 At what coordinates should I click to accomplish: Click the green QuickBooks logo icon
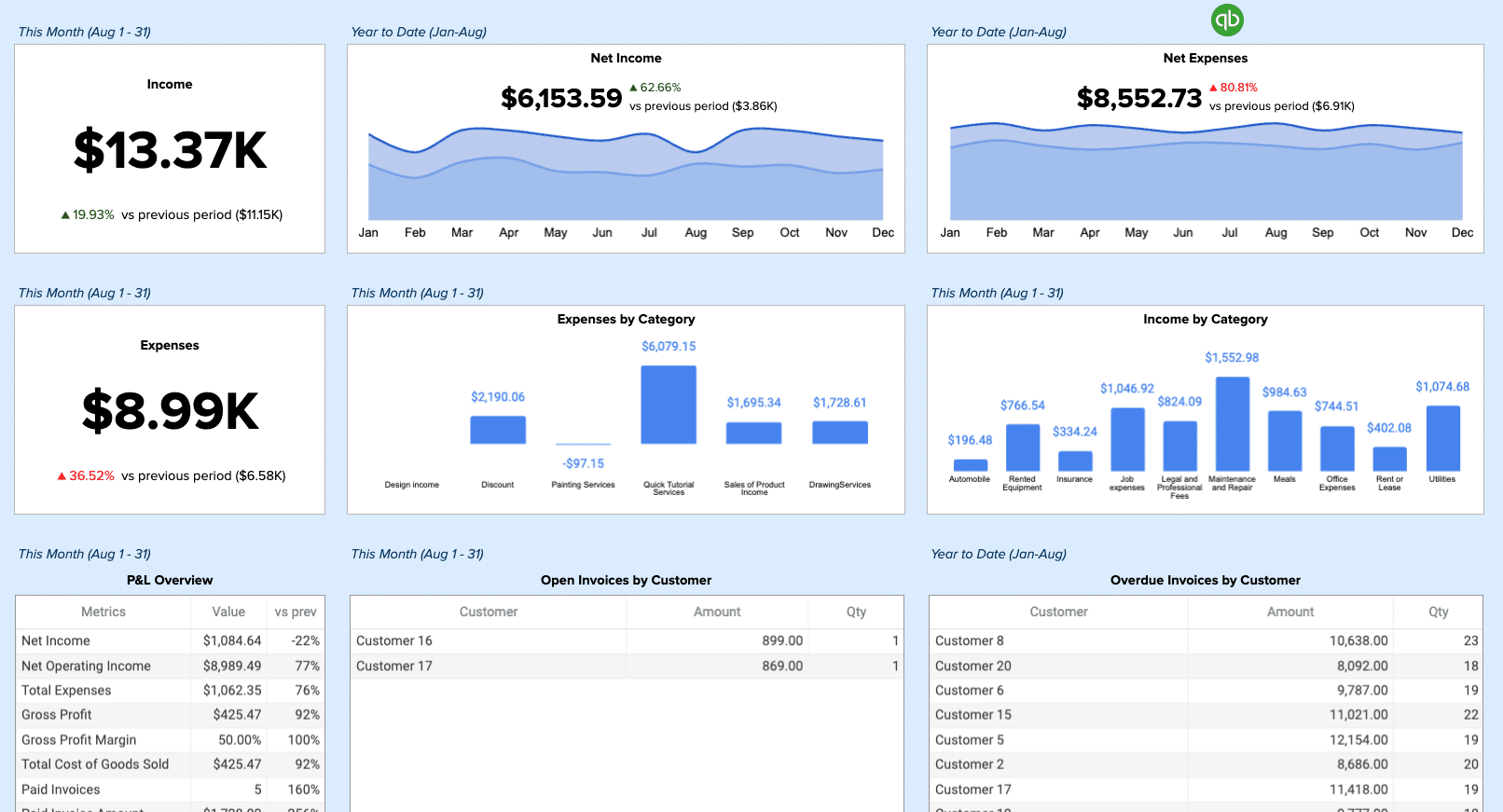click(x=1227, y=20)
